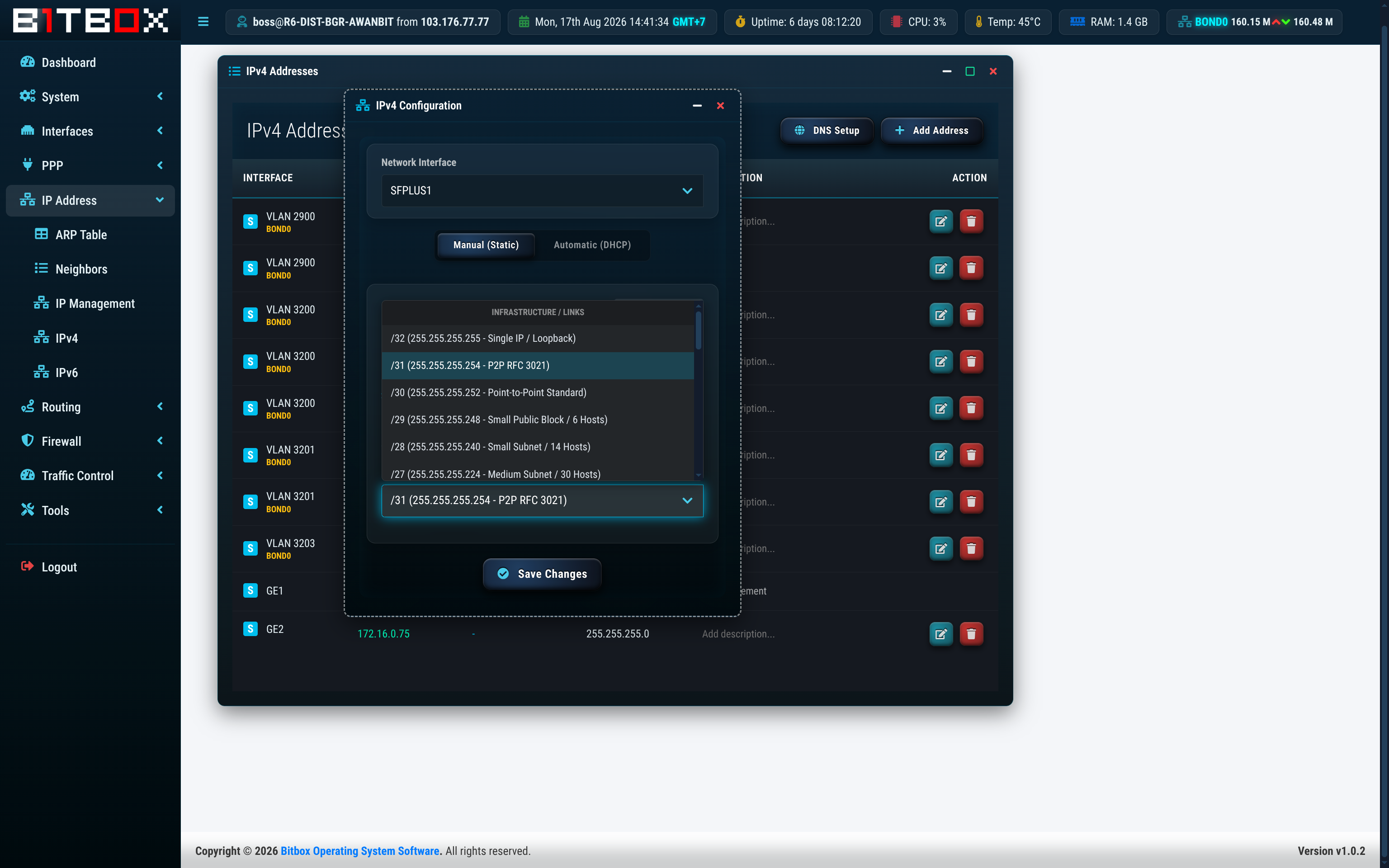Click the uptime stopwatch icon
1389x868 pixels.
[741, 22]
